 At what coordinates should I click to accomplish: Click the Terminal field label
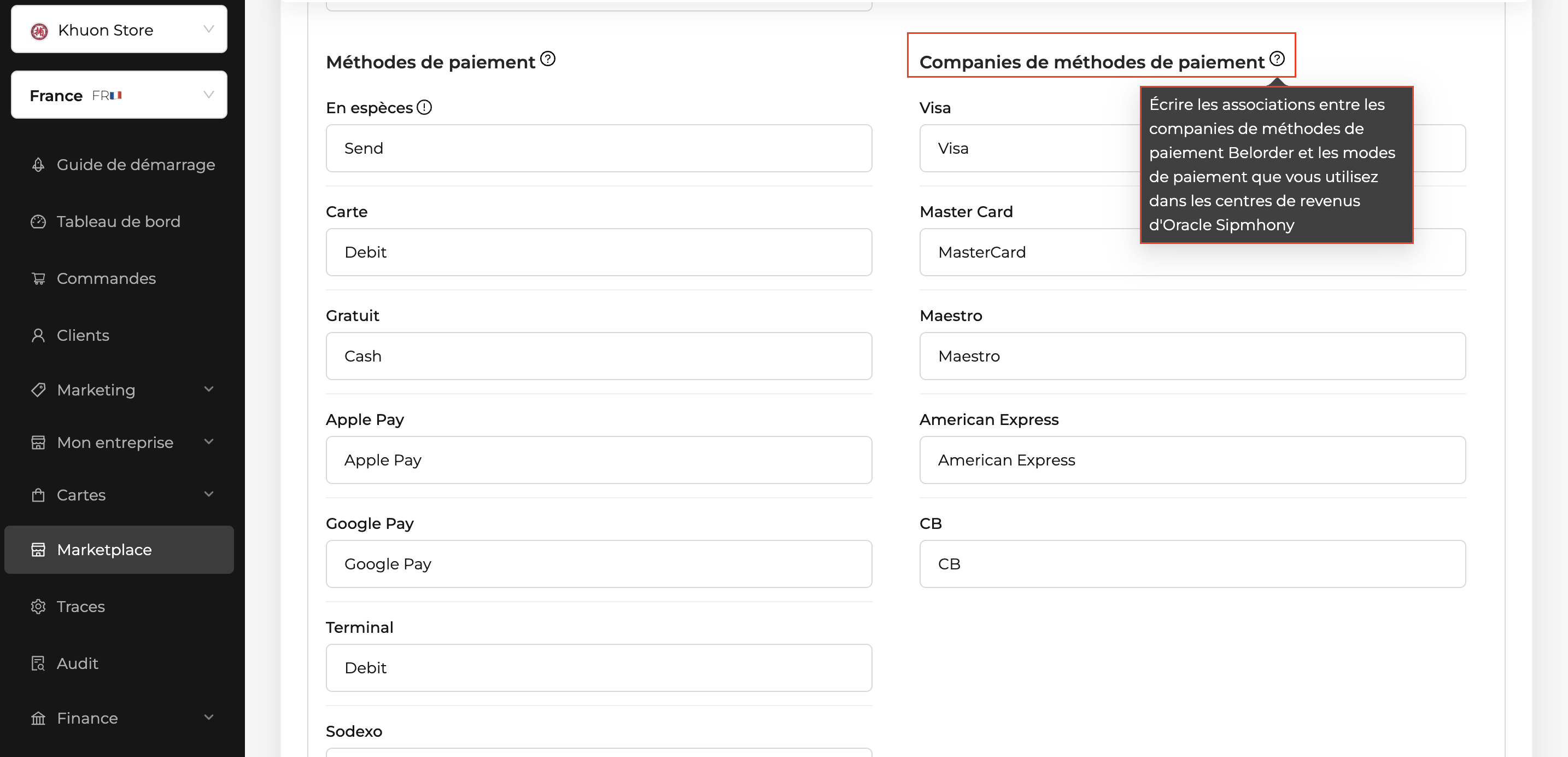coord(360,627)
